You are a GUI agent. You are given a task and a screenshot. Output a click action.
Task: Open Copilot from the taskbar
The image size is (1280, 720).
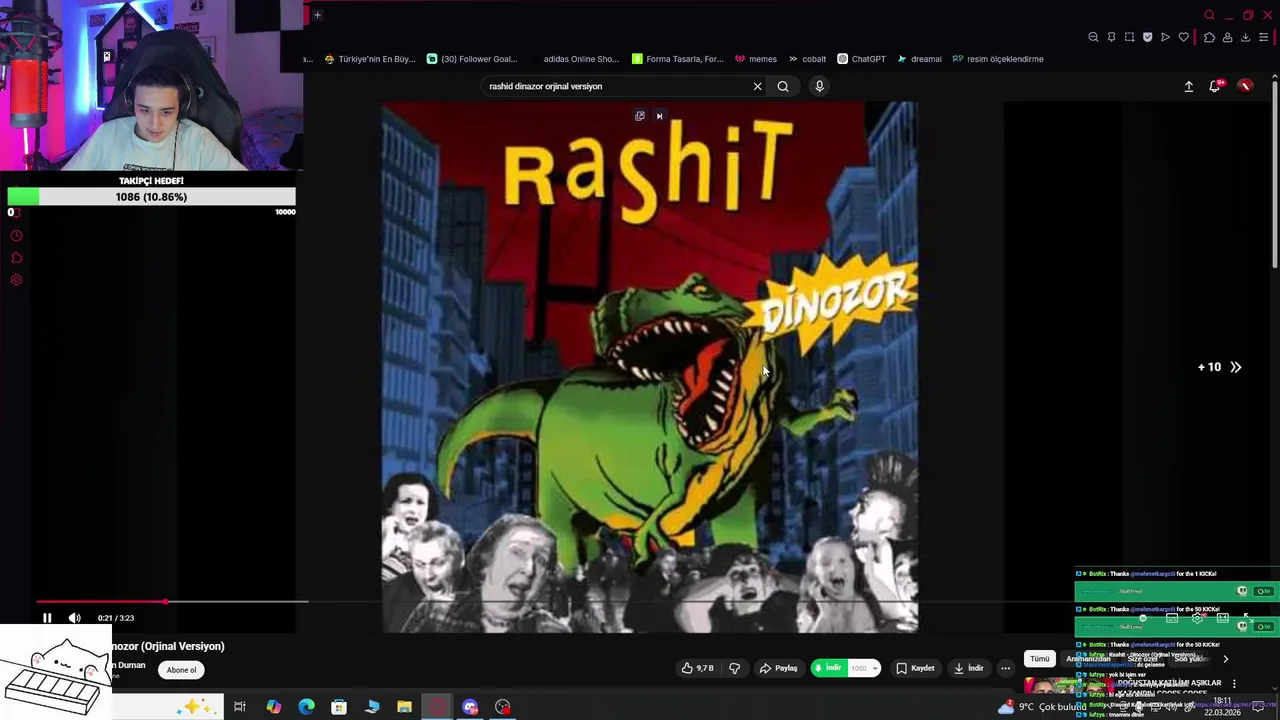(x=273, y=707)
